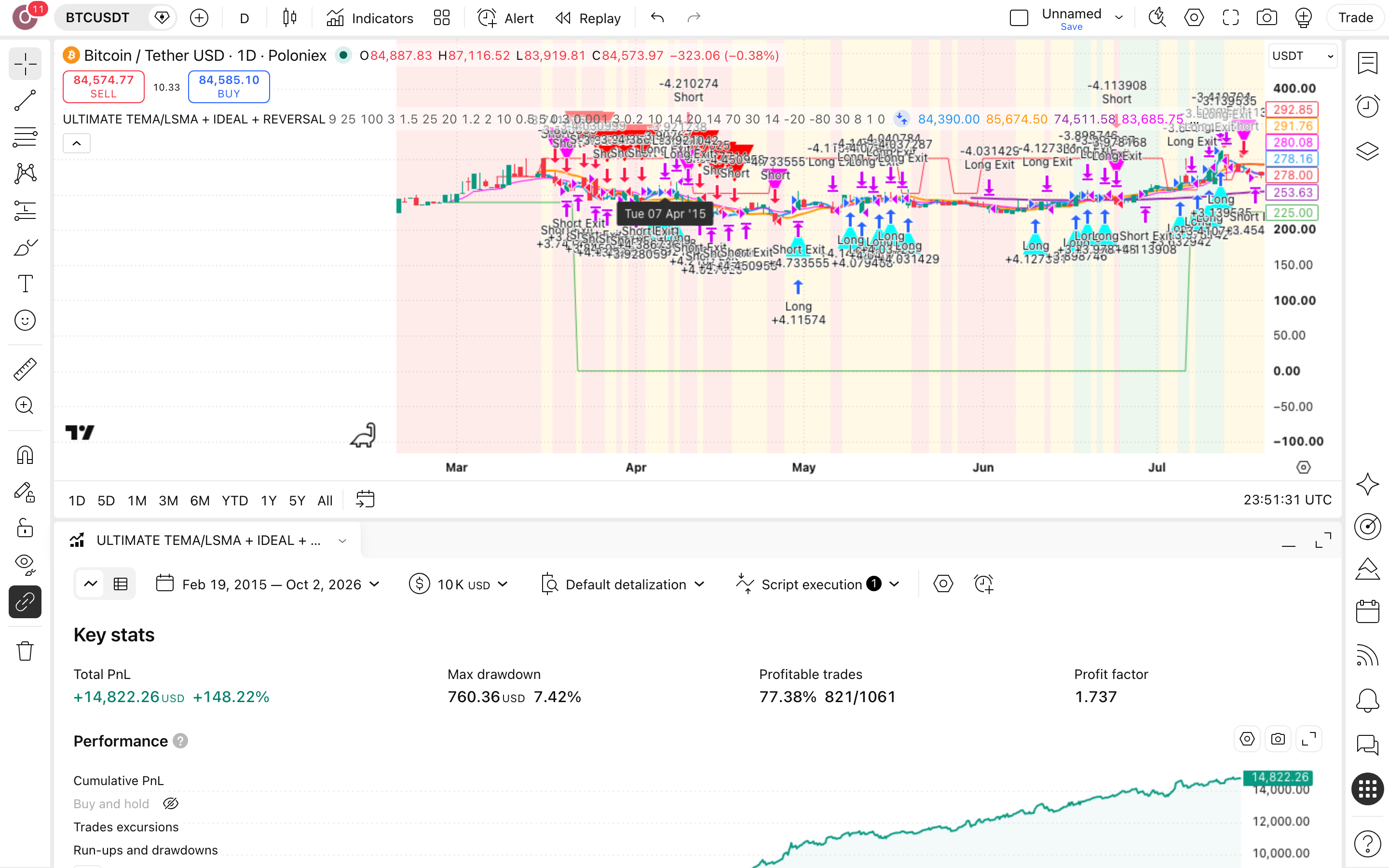1389x868 pixels.
Task: Start bar Replay mode
Action: click(x=588, y=18)
